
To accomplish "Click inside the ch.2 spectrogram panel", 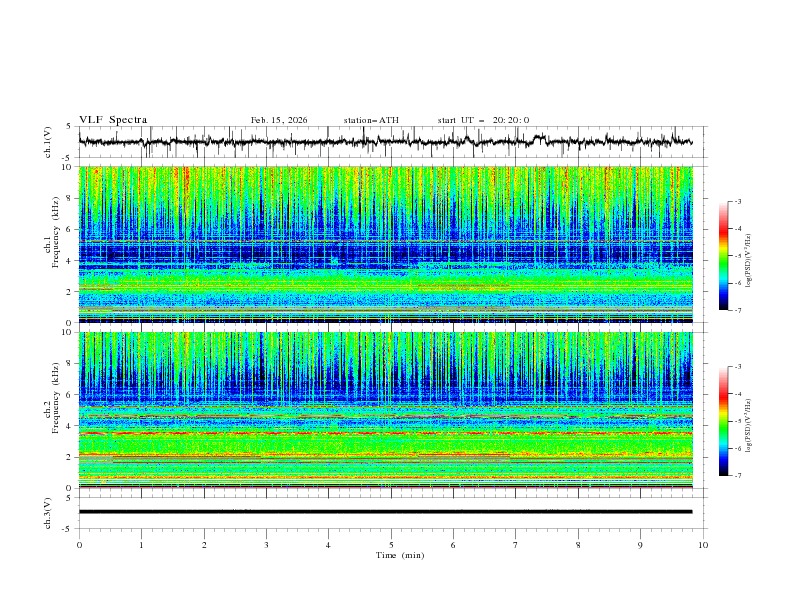I will (385, 410).
